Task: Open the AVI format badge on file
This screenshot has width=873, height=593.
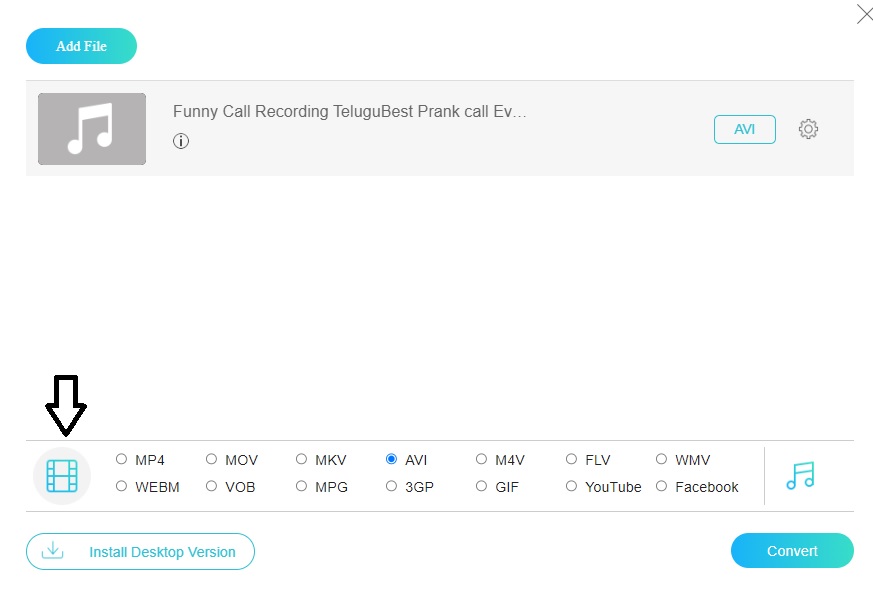Action: (x=744, y=129)
